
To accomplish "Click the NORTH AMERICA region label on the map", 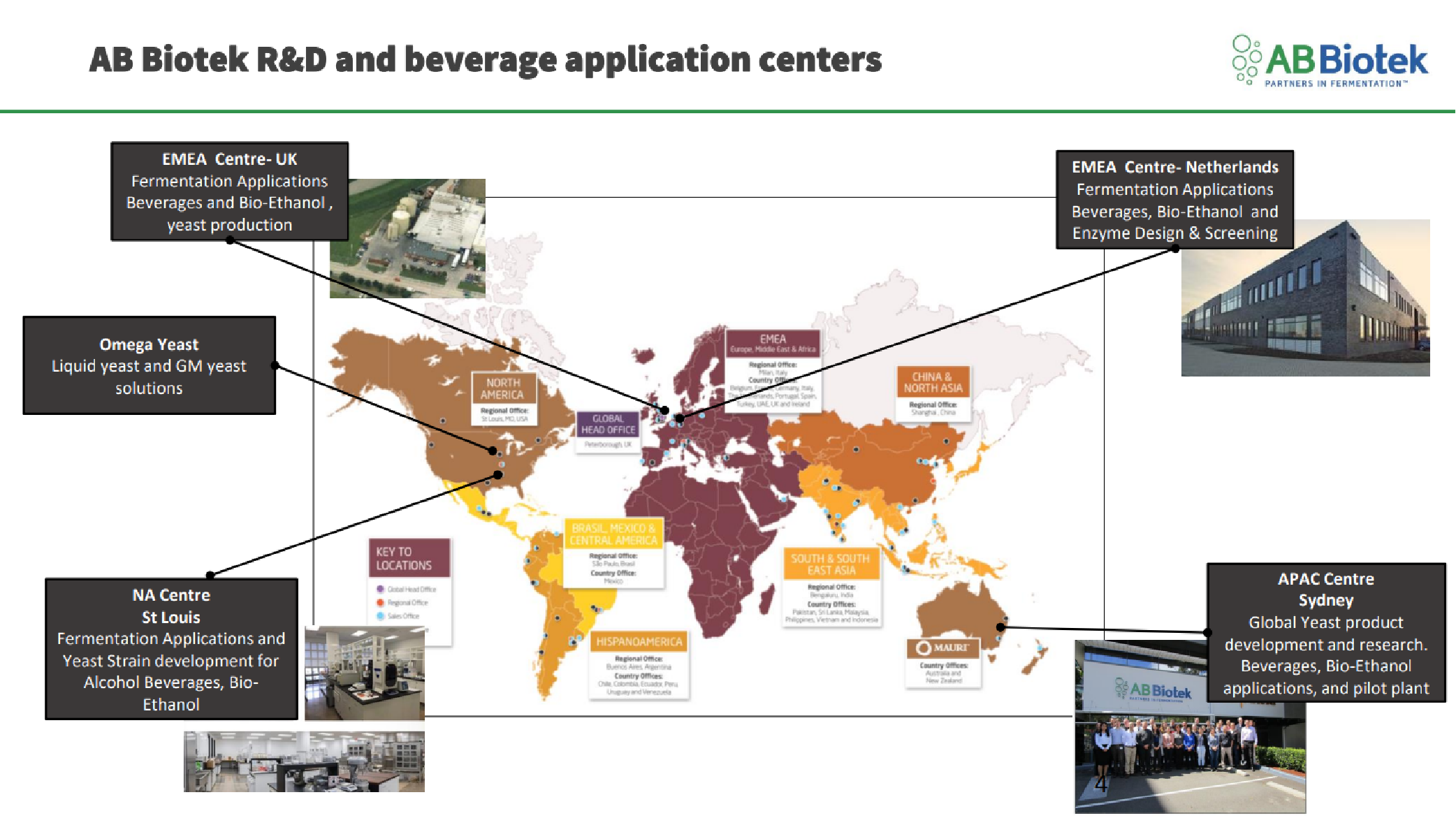I will pos(503,388).
